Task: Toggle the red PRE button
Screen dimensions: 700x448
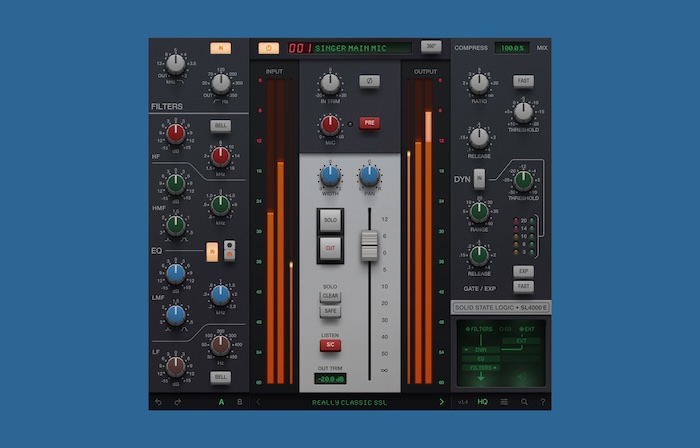Action: coord(370,123)
